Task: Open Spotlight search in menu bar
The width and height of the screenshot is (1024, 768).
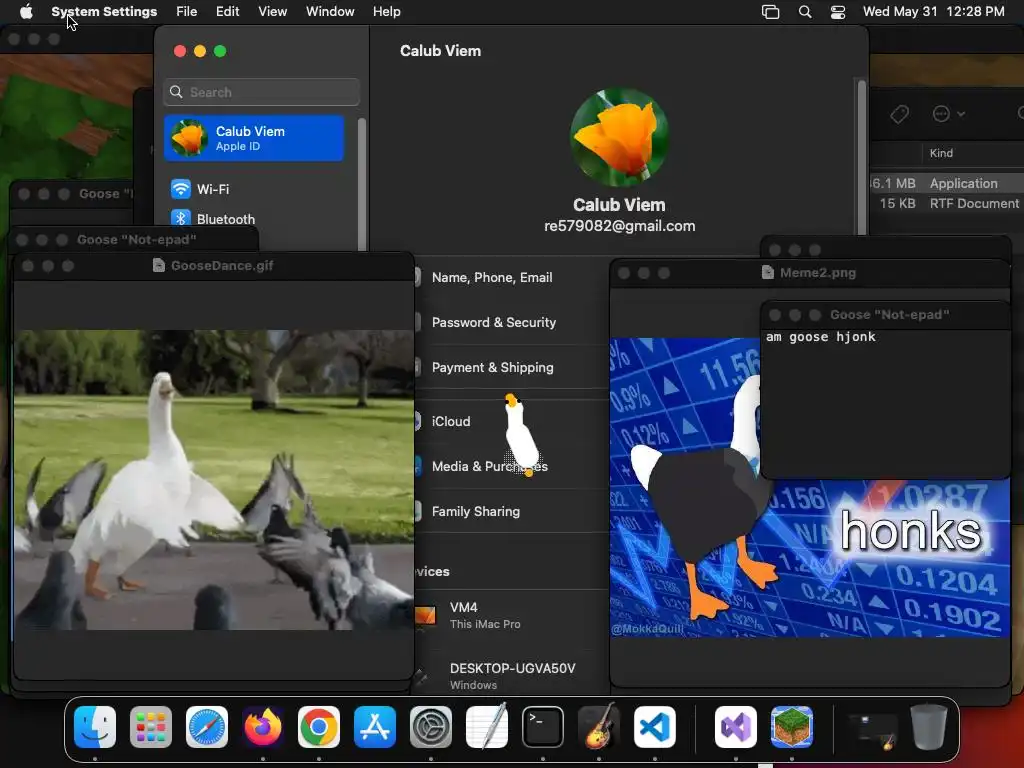Action: click(805, 12)
